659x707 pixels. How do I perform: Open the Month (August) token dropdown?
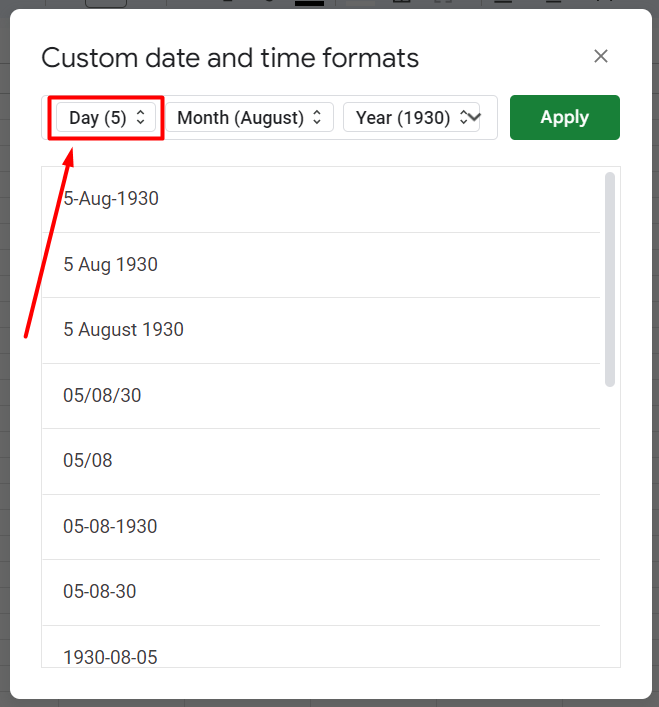coord(249,117)
